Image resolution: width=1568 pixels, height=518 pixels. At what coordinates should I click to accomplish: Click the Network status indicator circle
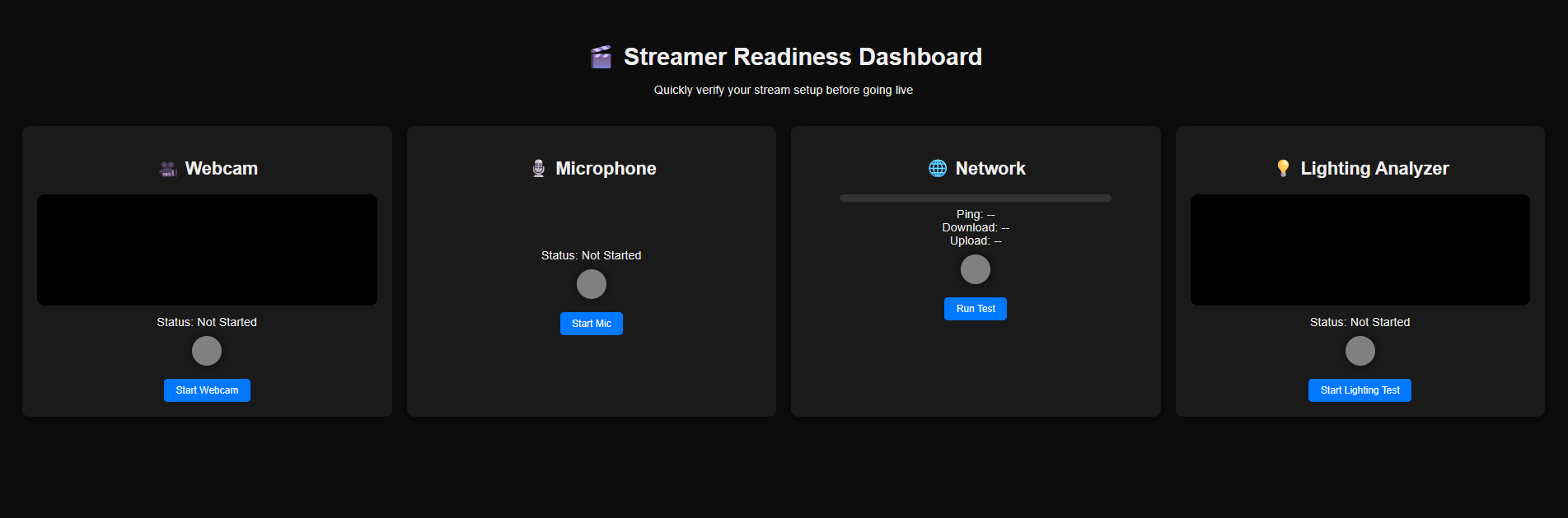(x=975, y=269)
